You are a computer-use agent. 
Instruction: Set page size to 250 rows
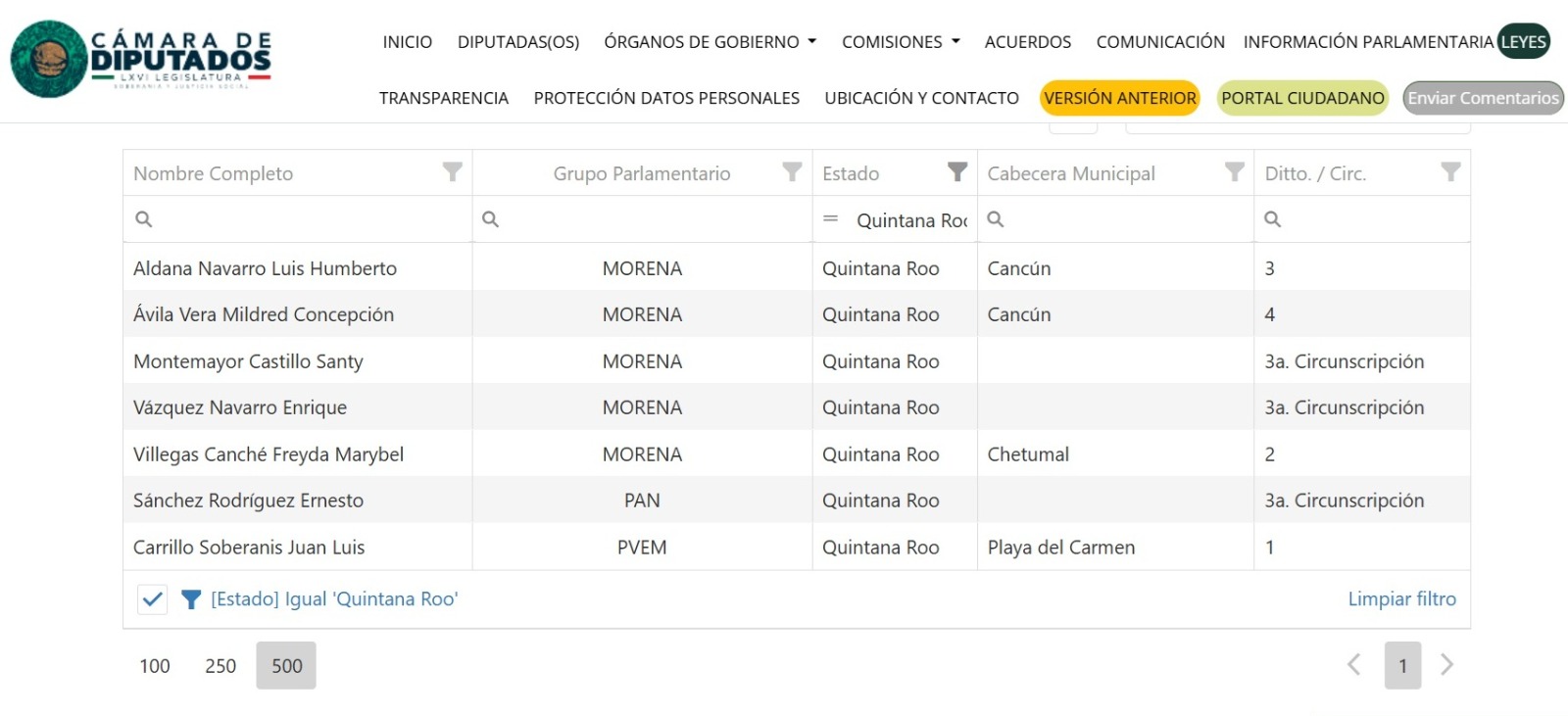[x=220, y=666]
